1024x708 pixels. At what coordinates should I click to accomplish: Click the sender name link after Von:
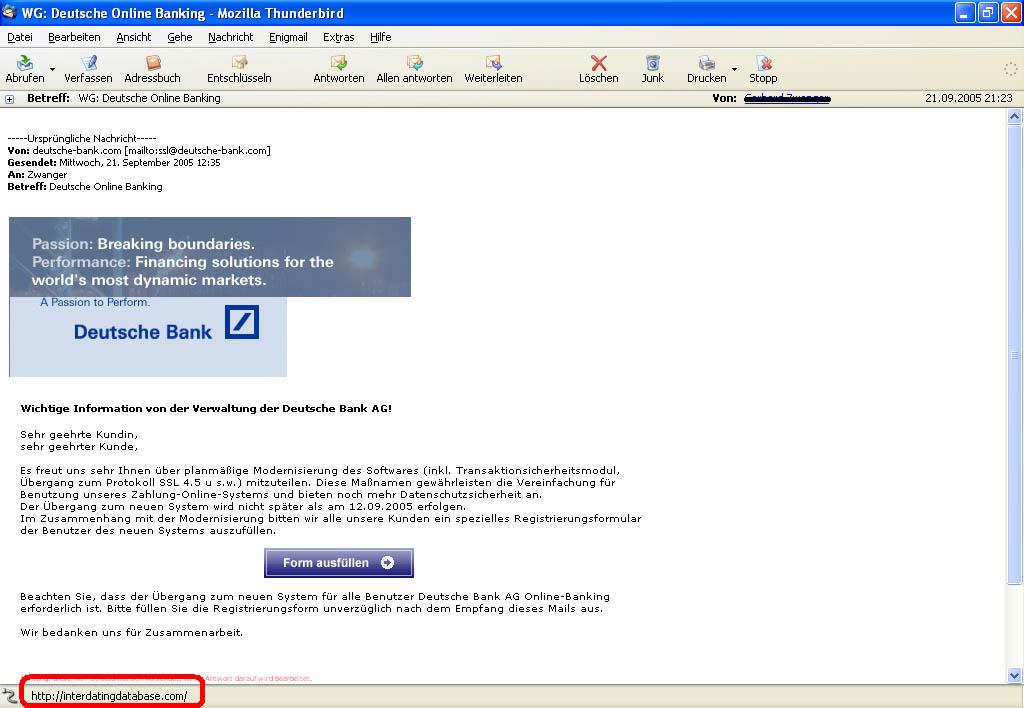coord(787,98)
